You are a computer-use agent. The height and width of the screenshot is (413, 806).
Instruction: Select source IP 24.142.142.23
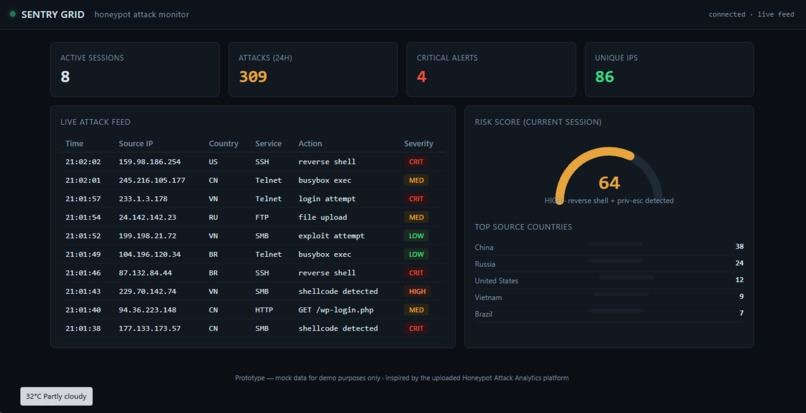pos(148,217)
